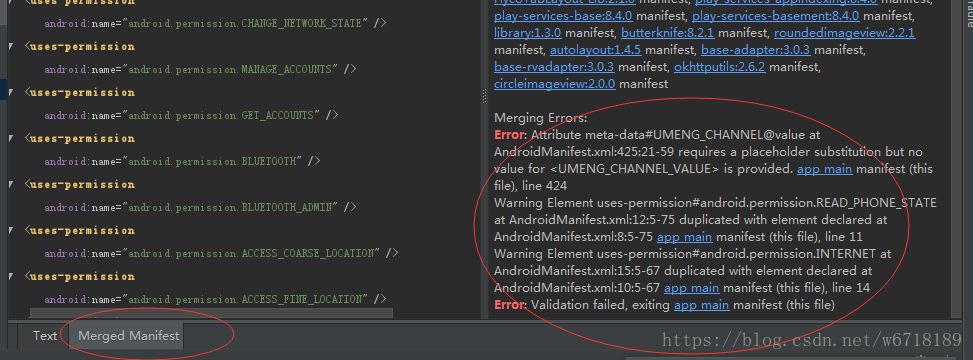Collapse the uses-permission block for MANAGE_ACCOUNTS
Image resolution: width=973 pixels, height=360 pixels.
tap(12, 47)
